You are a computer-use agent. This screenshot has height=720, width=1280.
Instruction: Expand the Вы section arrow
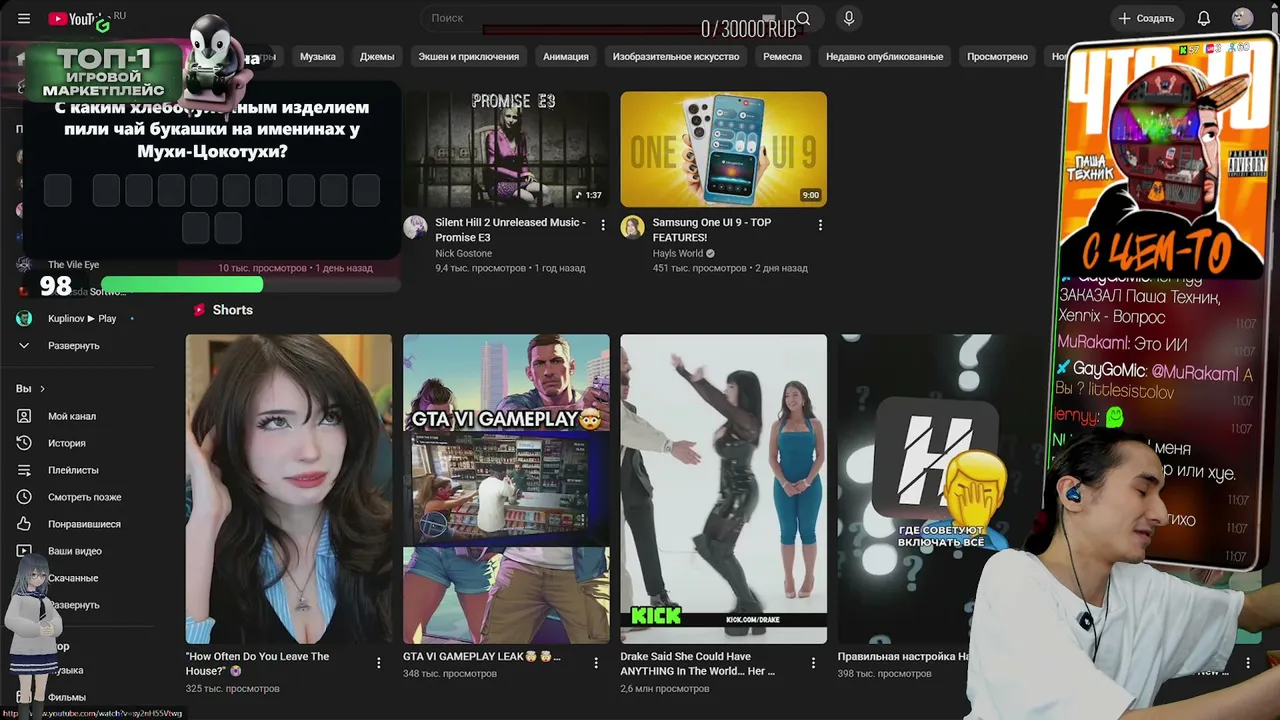42,389
